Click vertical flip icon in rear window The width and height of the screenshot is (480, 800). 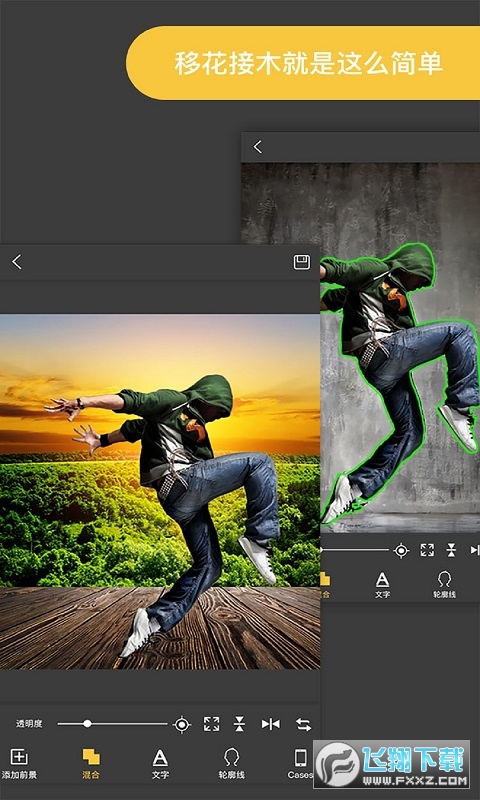coord(451,550)
